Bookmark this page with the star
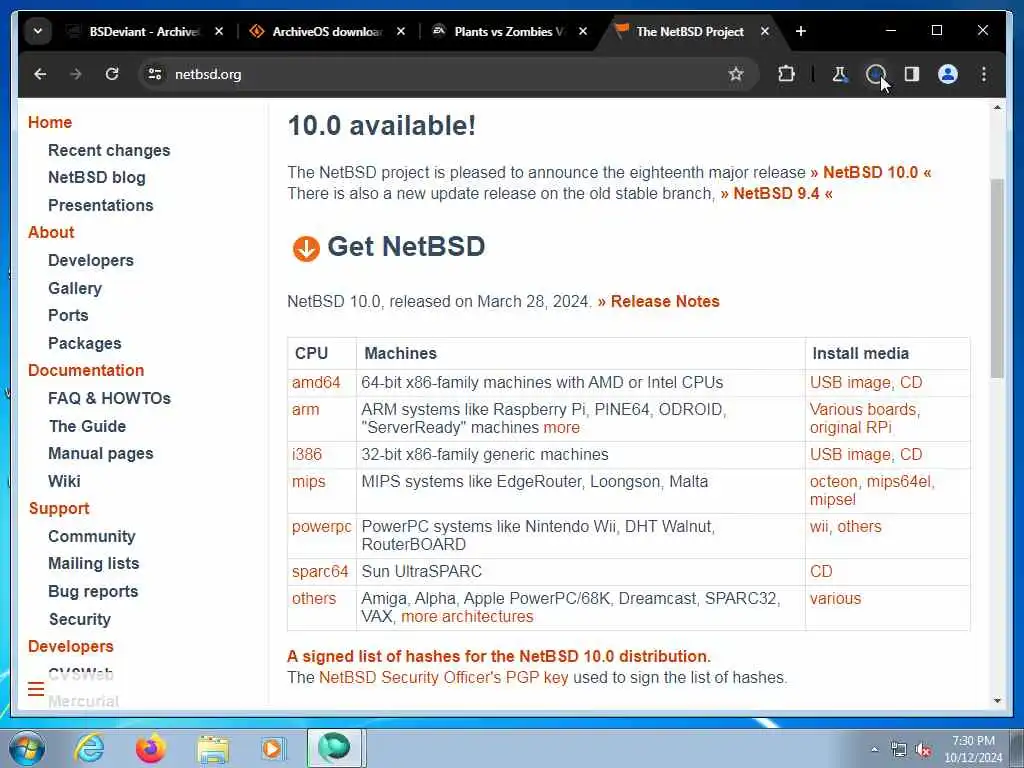Viewport: 1024px width, 768px height. point(736,74)
